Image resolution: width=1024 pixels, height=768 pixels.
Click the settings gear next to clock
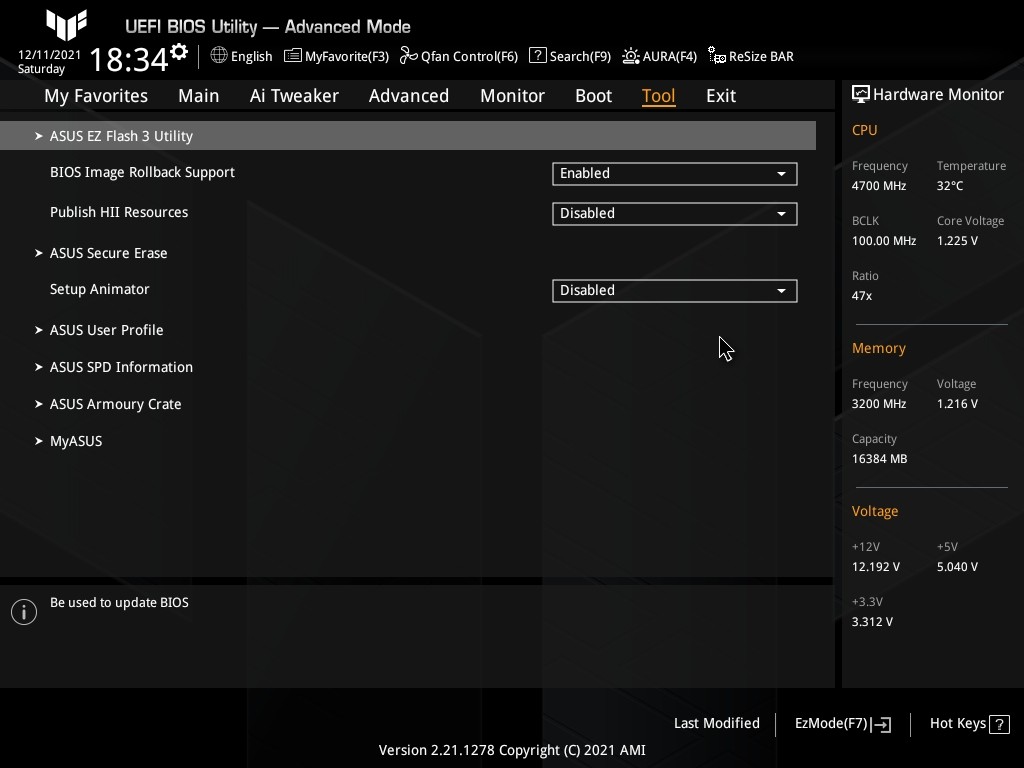coord(179,51)
